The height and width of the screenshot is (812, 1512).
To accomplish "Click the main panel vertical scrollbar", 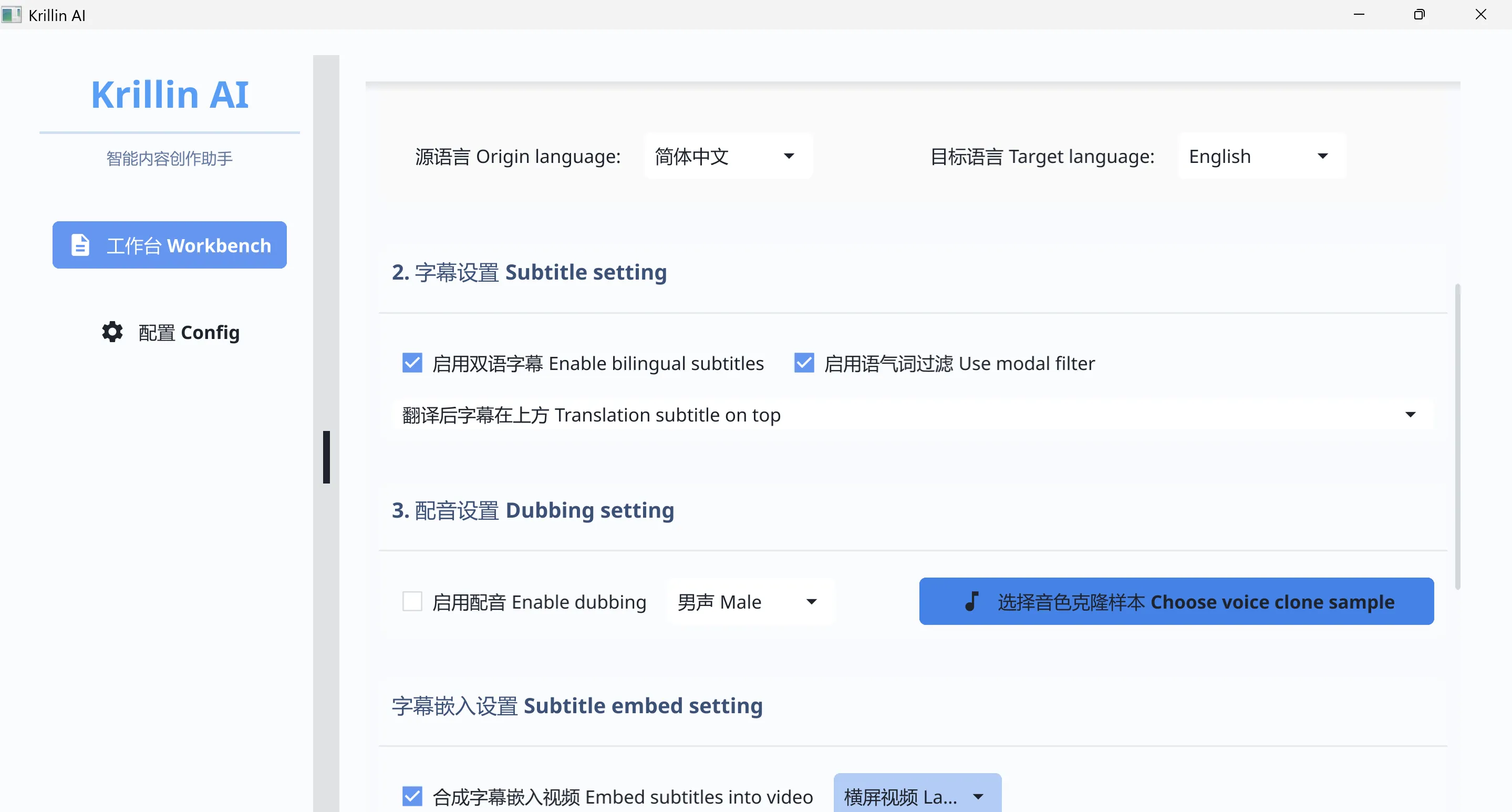I will click(x=1457, y=436).
